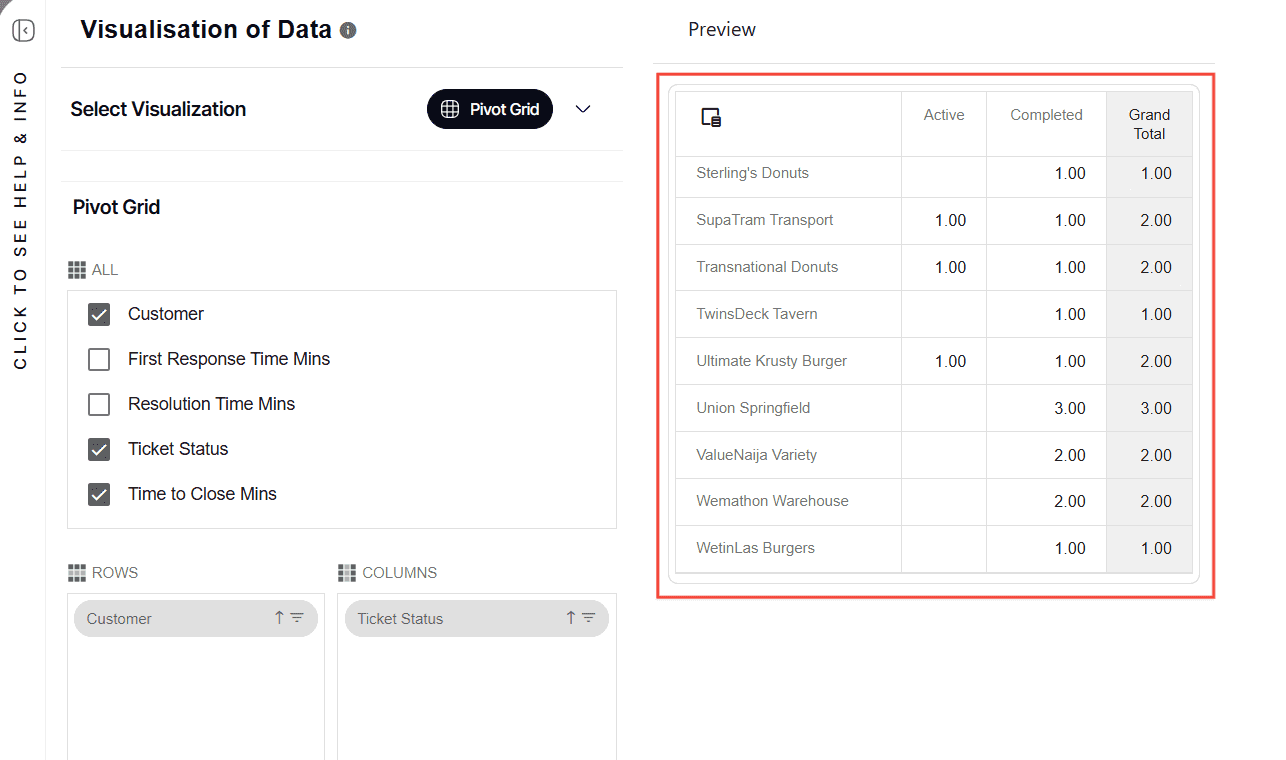Sort arrow on Ticket Status column field
The height and width of the screenshot is (760, 1286).
tap(570, 618)
